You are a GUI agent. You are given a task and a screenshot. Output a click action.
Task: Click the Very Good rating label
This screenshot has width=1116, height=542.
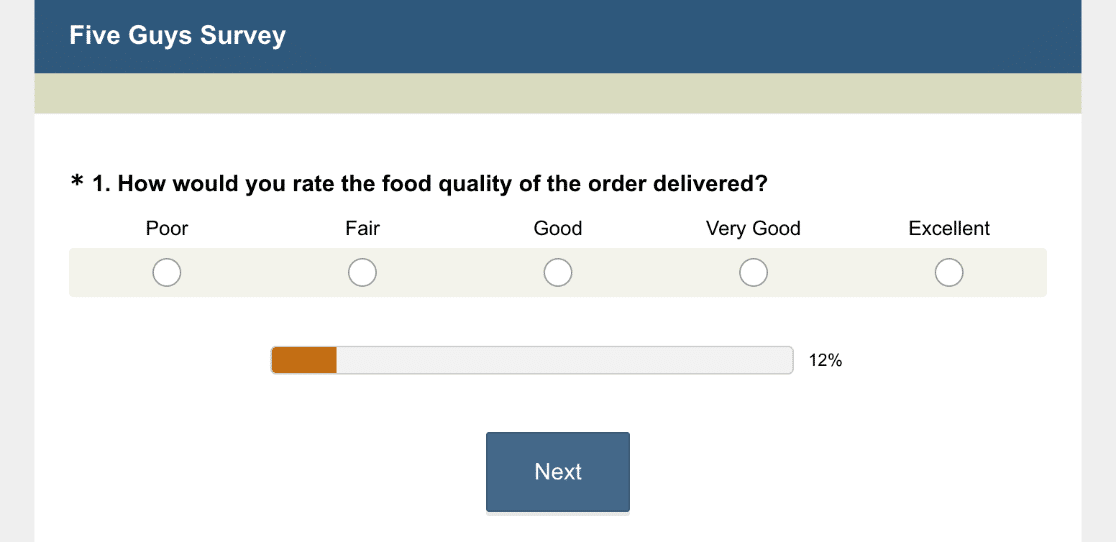[753, 229]
